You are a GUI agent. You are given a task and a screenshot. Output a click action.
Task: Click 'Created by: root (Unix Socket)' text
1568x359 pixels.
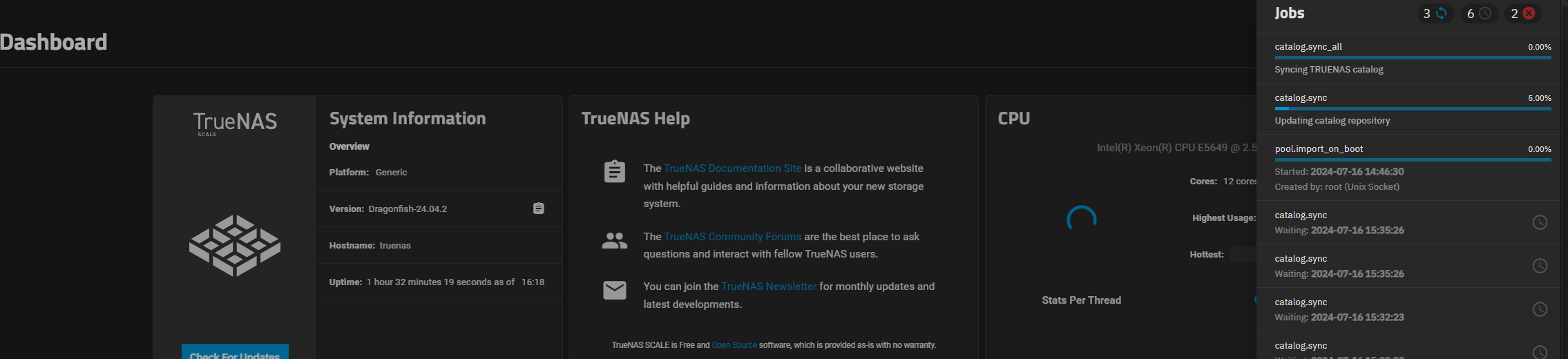[1337, 187]
